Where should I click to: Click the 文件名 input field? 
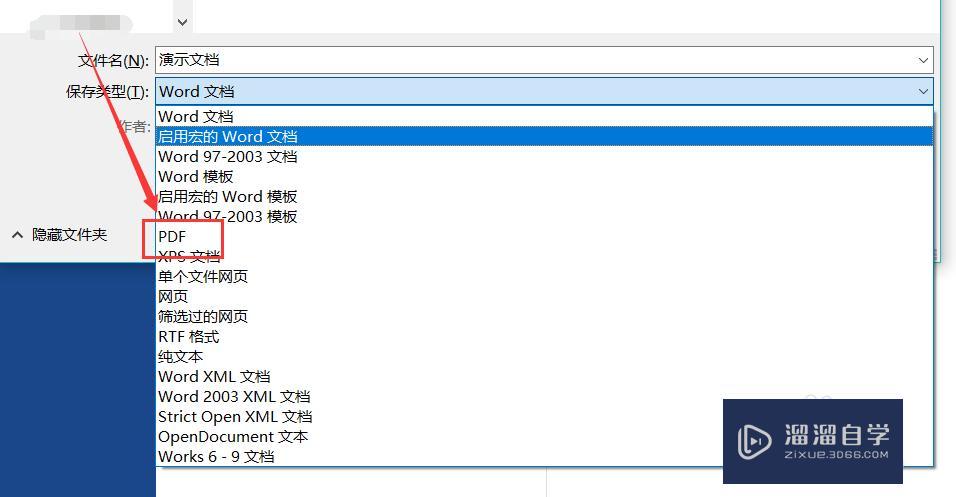pyautogui.click(x=544, y=60)
